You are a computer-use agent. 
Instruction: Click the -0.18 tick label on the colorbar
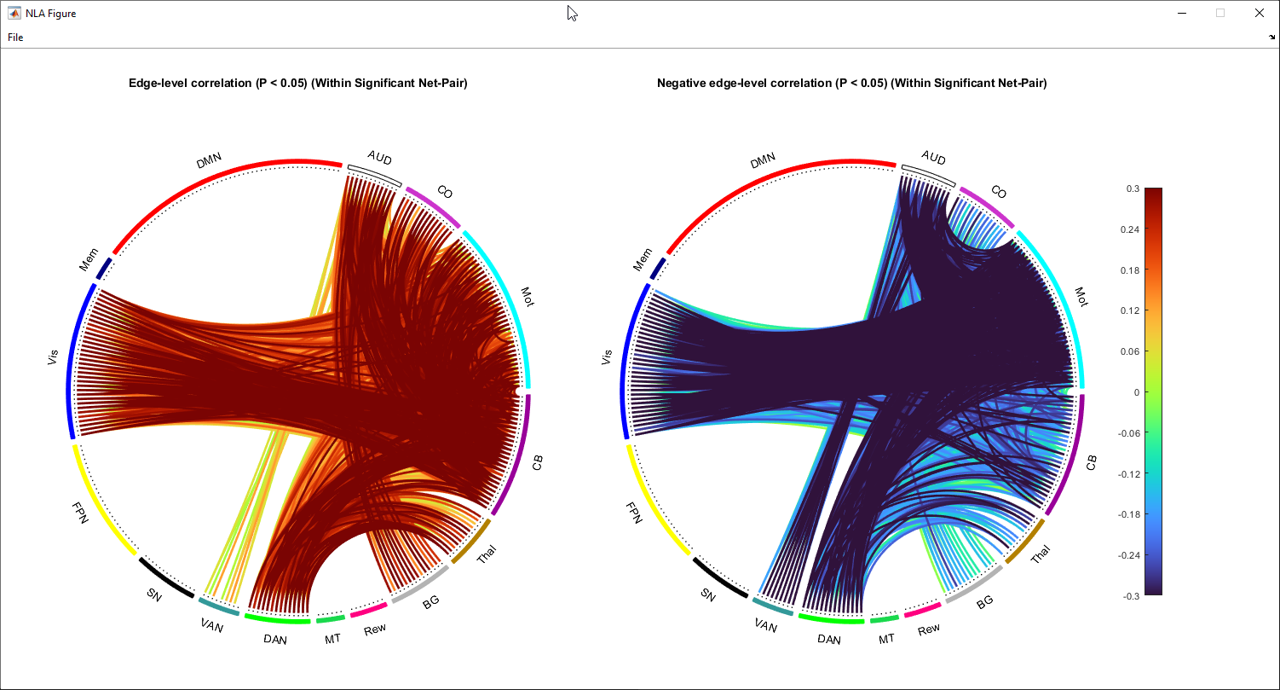pos(1128,514)
